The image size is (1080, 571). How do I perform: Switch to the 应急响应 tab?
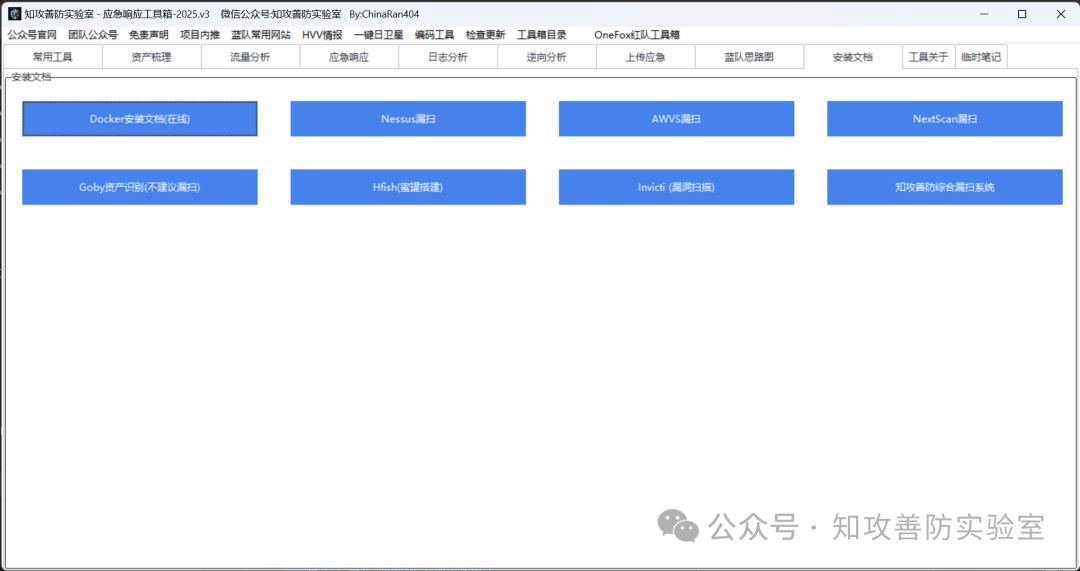point(349,57)
